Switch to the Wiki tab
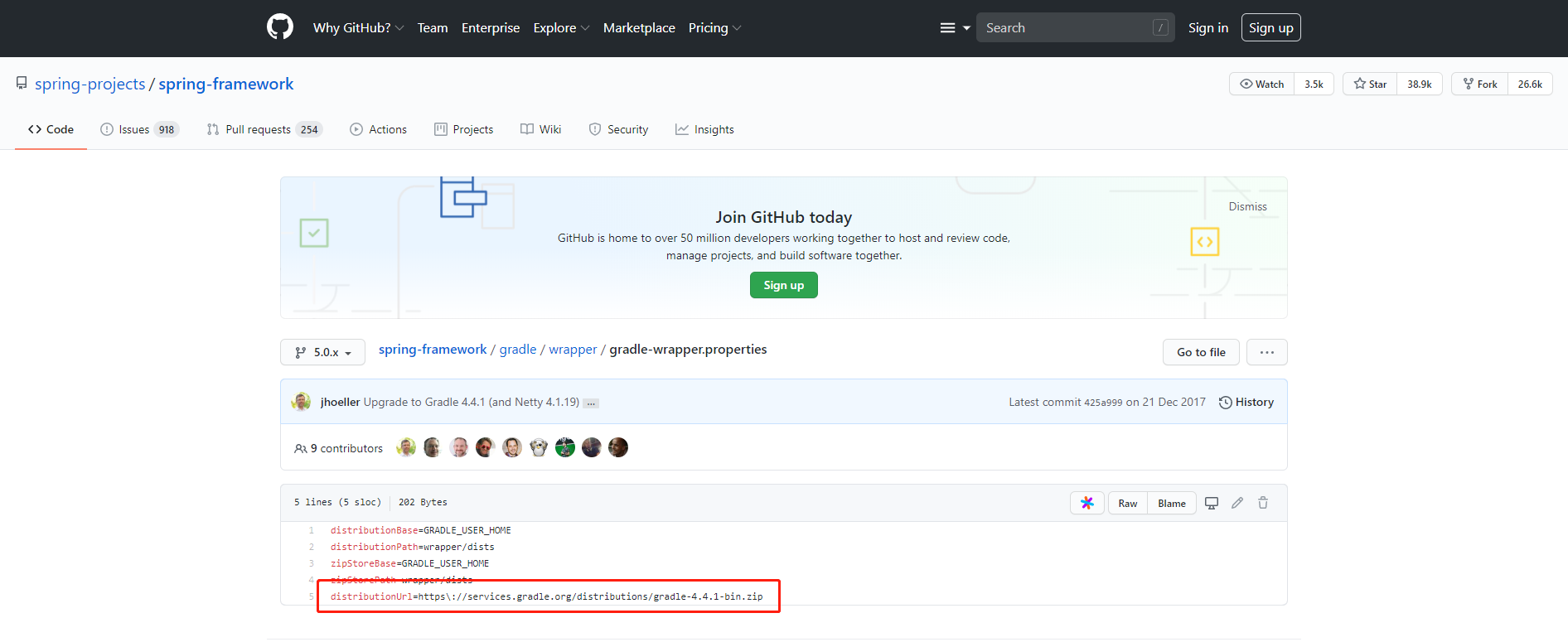The width and height of the screenshot is (1568, 642). pos(541,129)
